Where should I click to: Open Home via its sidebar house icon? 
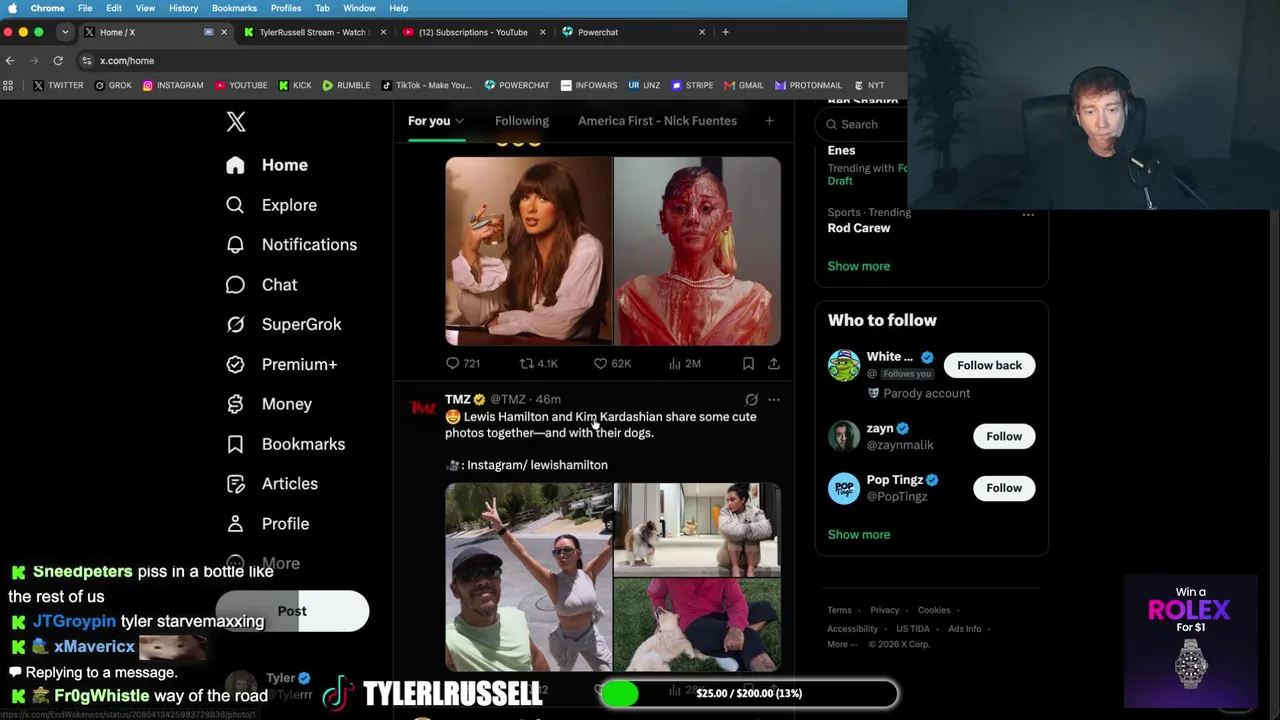235,165
